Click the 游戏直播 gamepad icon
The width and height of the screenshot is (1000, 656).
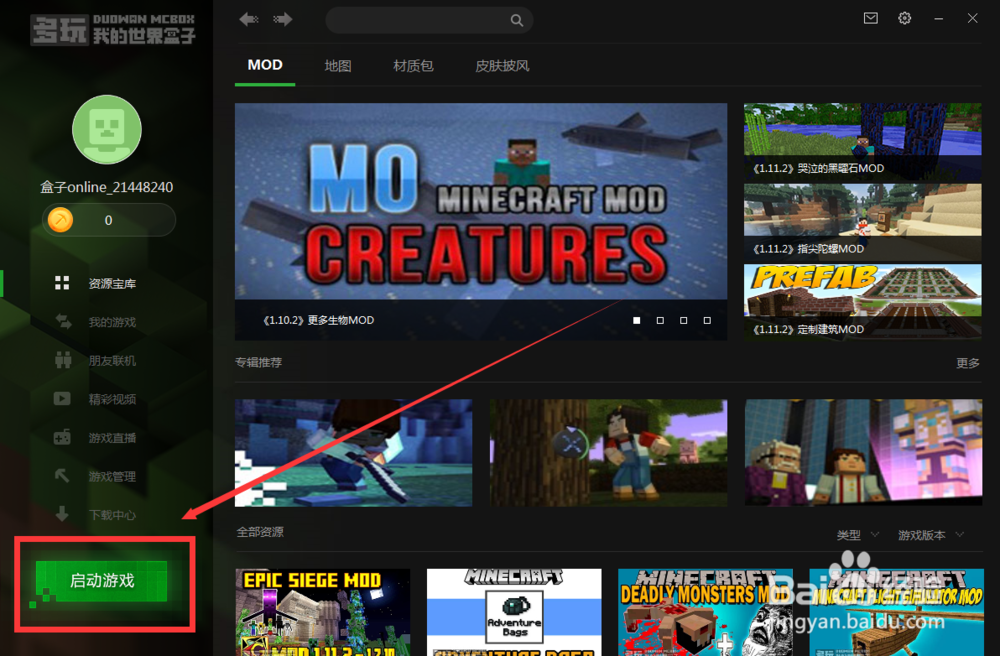(x=62, y=437)
